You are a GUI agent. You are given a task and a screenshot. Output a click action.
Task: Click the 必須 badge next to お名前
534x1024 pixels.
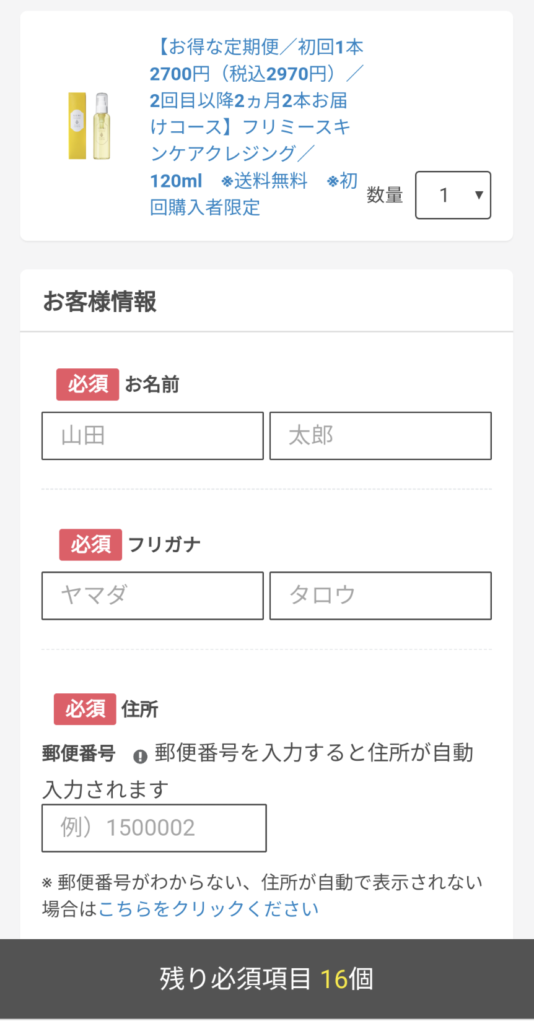(x=87, y=385)
